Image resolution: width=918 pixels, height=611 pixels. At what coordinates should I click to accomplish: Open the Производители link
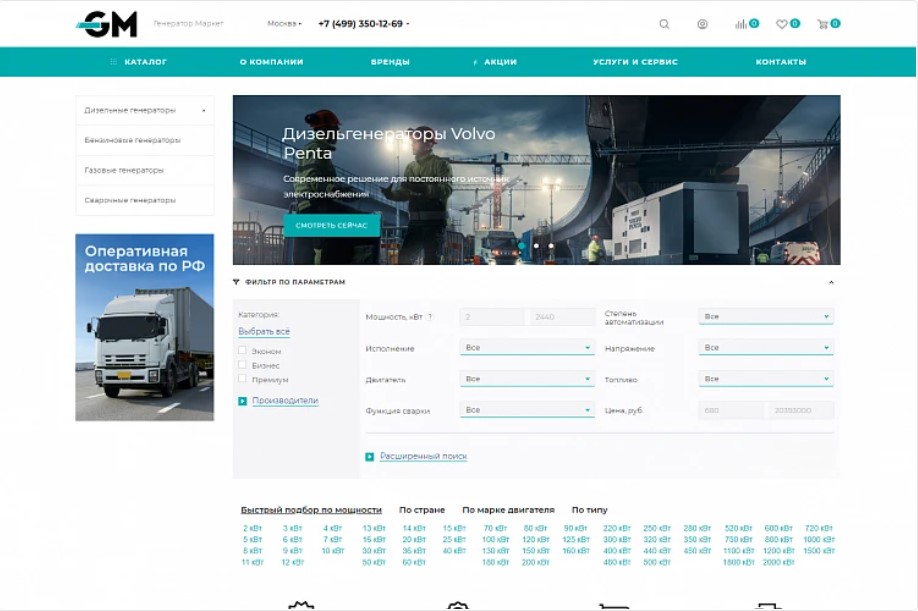click(285, 401)
